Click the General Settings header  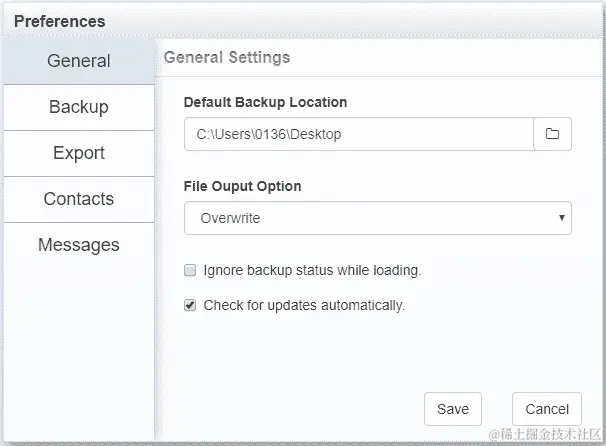pos(227,58)
